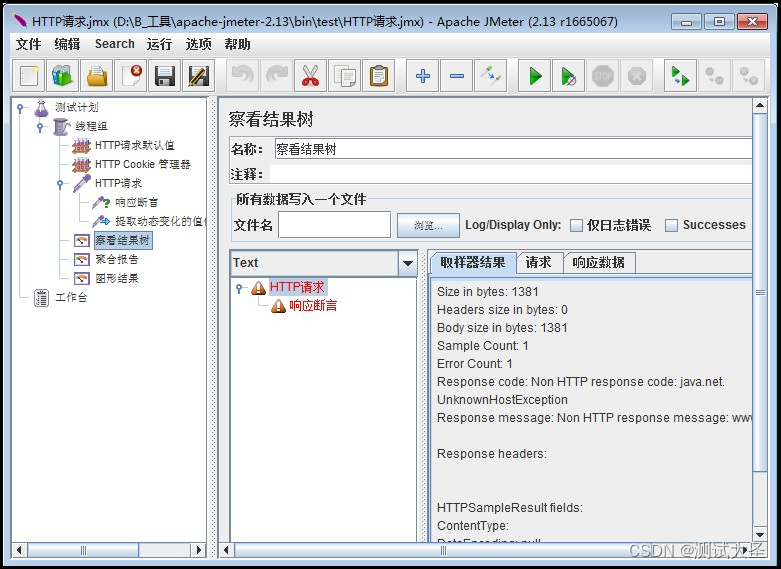Click the left tree horizontal scrollbar thumb
Viewport: 781px width, 569px height.
coord(83,550)
